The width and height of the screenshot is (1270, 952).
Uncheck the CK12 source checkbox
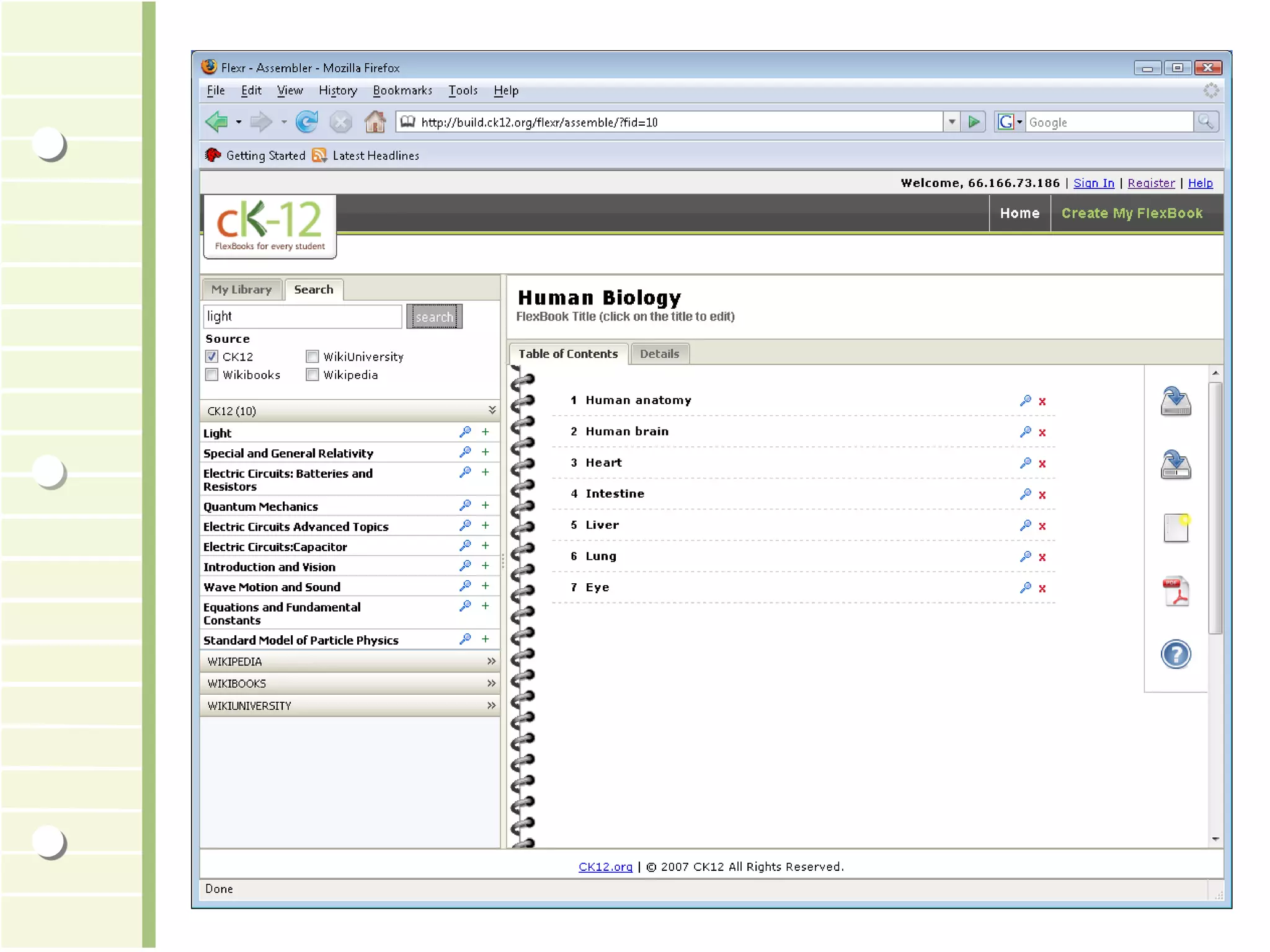click(212, 356)
